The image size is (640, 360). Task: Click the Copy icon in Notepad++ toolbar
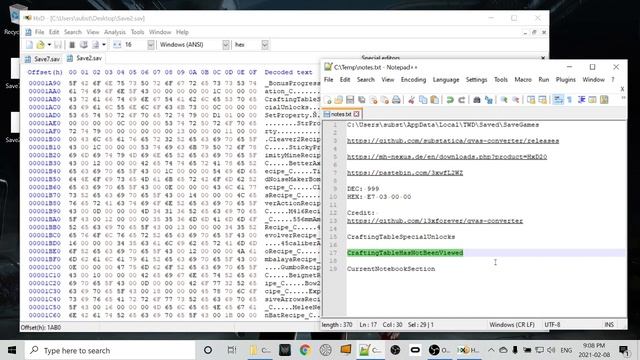[x=423, y=100]
